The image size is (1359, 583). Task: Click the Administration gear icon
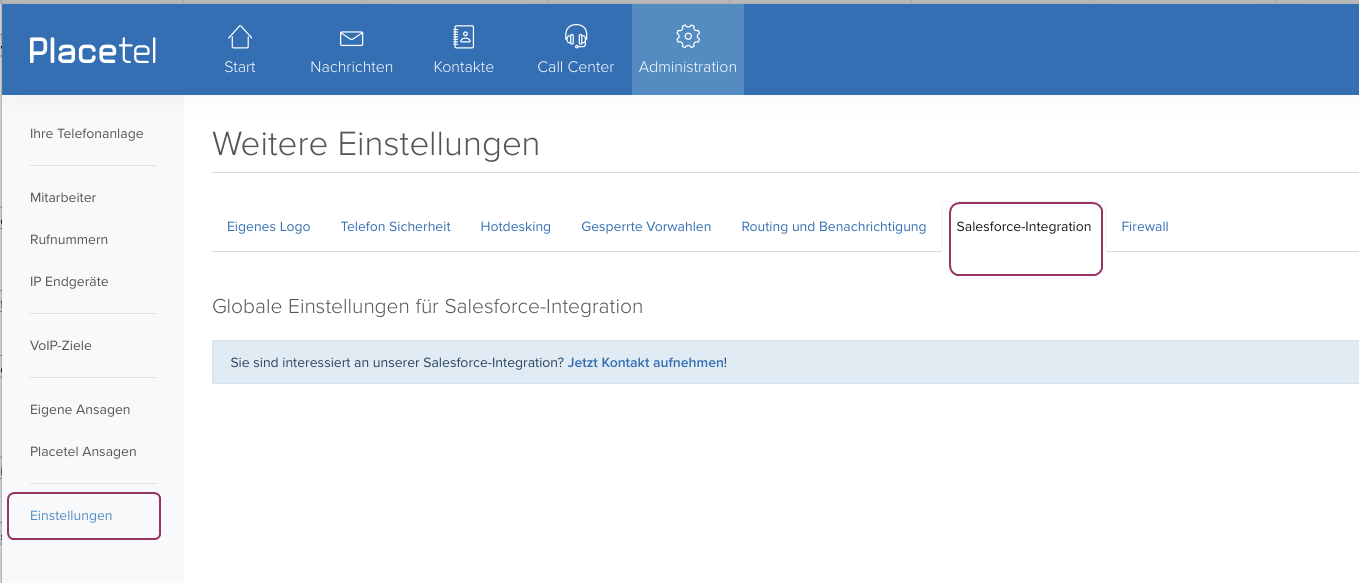[687, 37]
